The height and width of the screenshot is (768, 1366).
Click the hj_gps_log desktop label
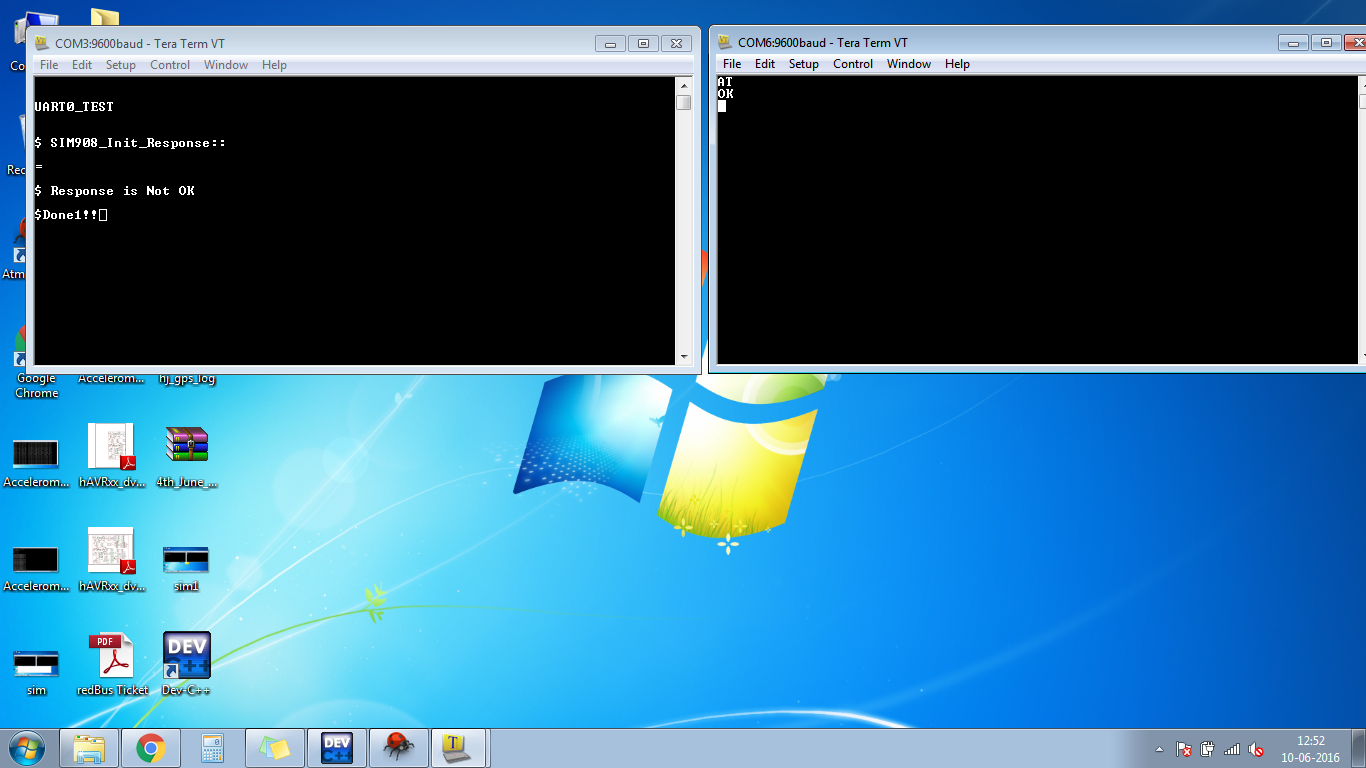[x=187, y=379]
